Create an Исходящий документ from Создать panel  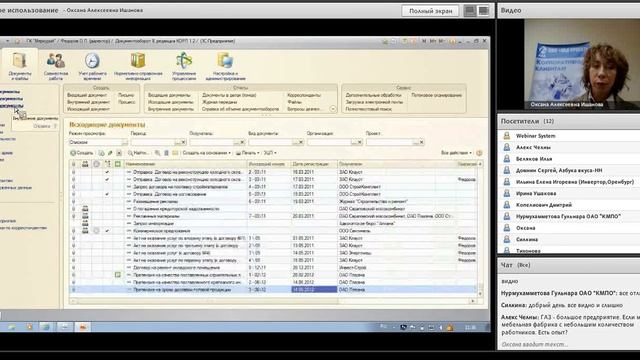[88, 109]
